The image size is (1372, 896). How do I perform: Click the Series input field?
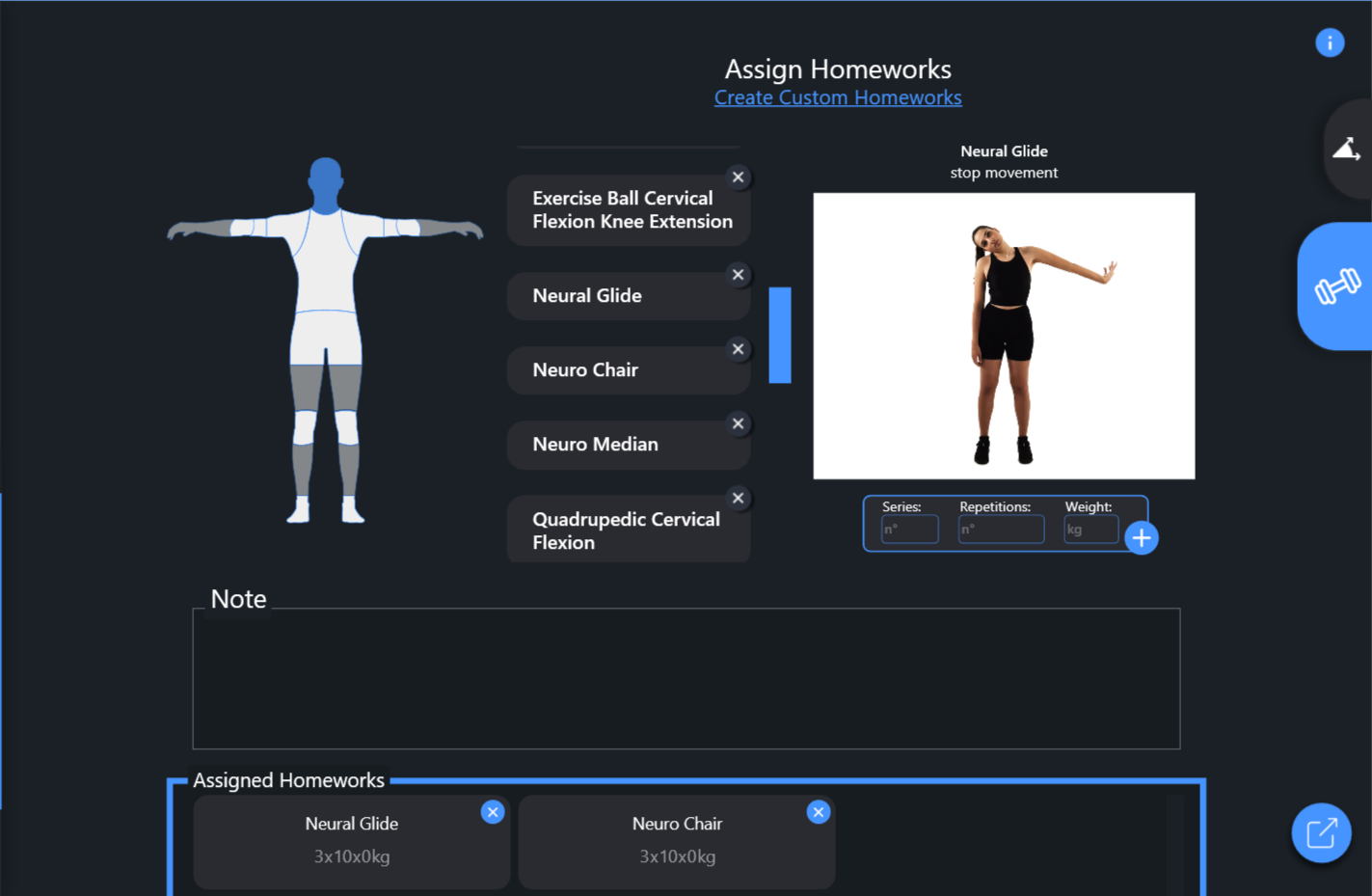click(x=909, y=529)
